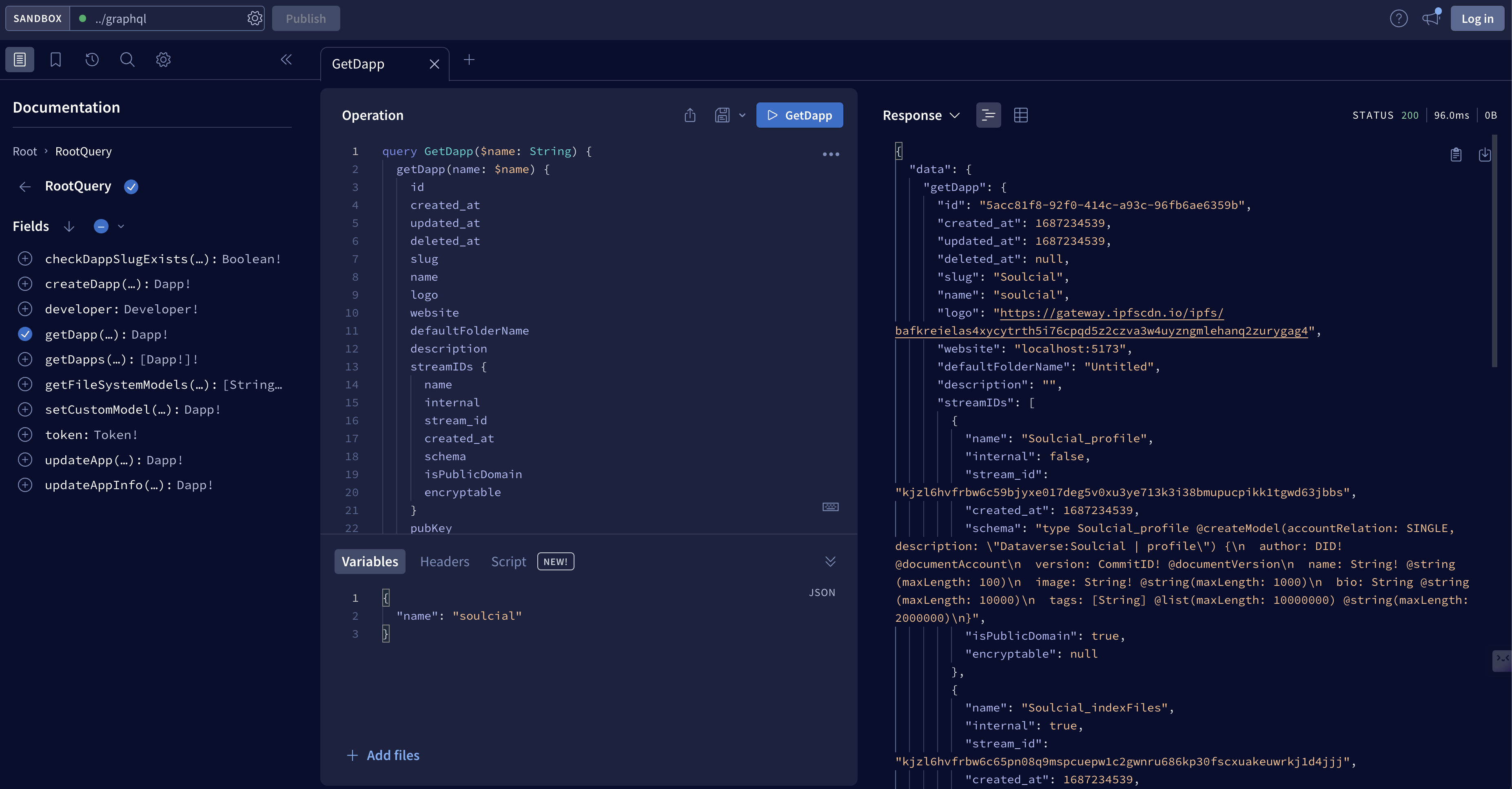The image size is (1512, 789).
Task: Copy the response to the clipboard
Action: pyautogui.click(x=1456, y=154)
